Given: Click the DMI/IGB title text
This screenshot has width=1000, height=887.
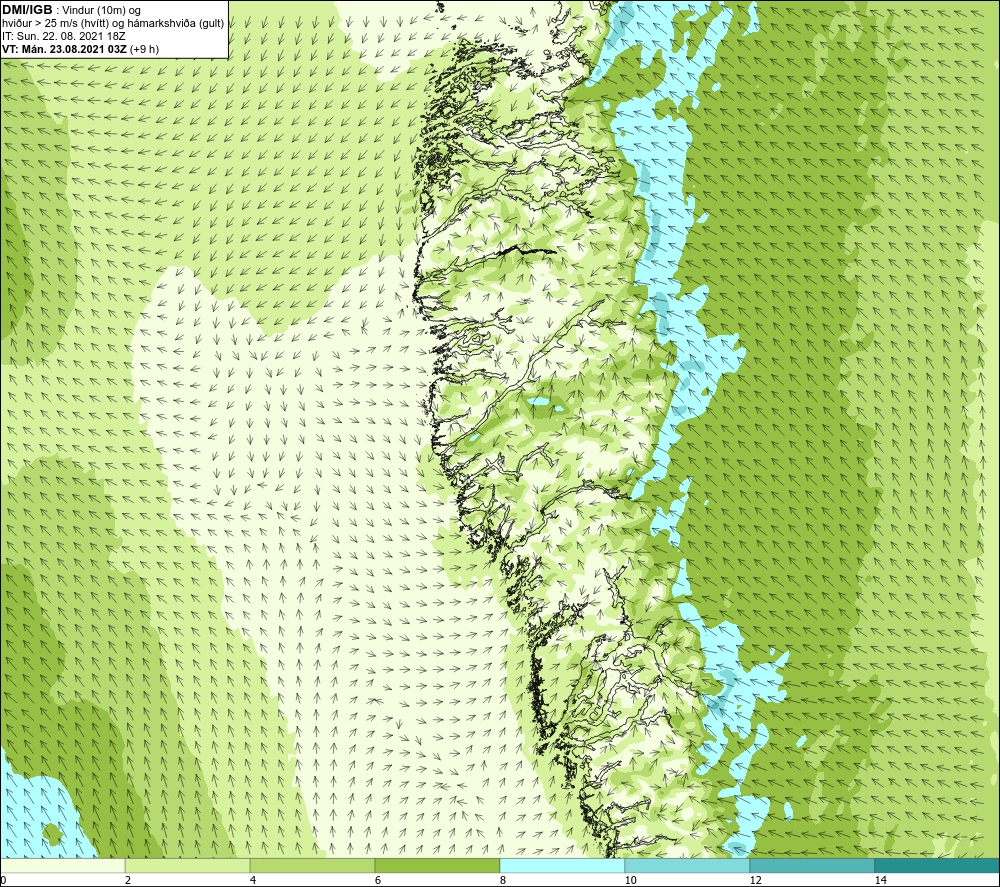Looking at the screenshot, I should tap(27, 10).
